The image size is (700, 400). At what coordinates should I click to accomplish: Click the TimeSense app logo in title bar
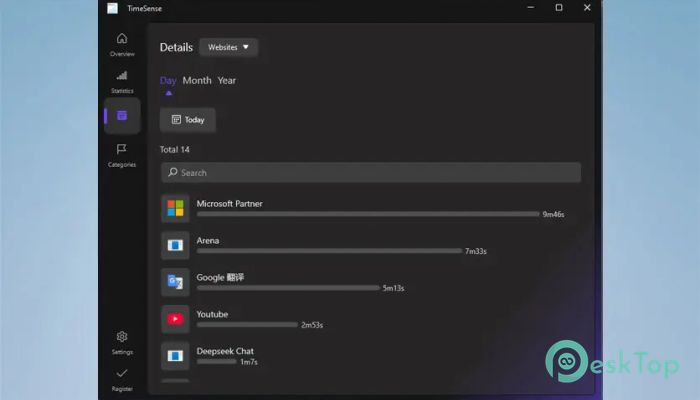tap(112, 8)
